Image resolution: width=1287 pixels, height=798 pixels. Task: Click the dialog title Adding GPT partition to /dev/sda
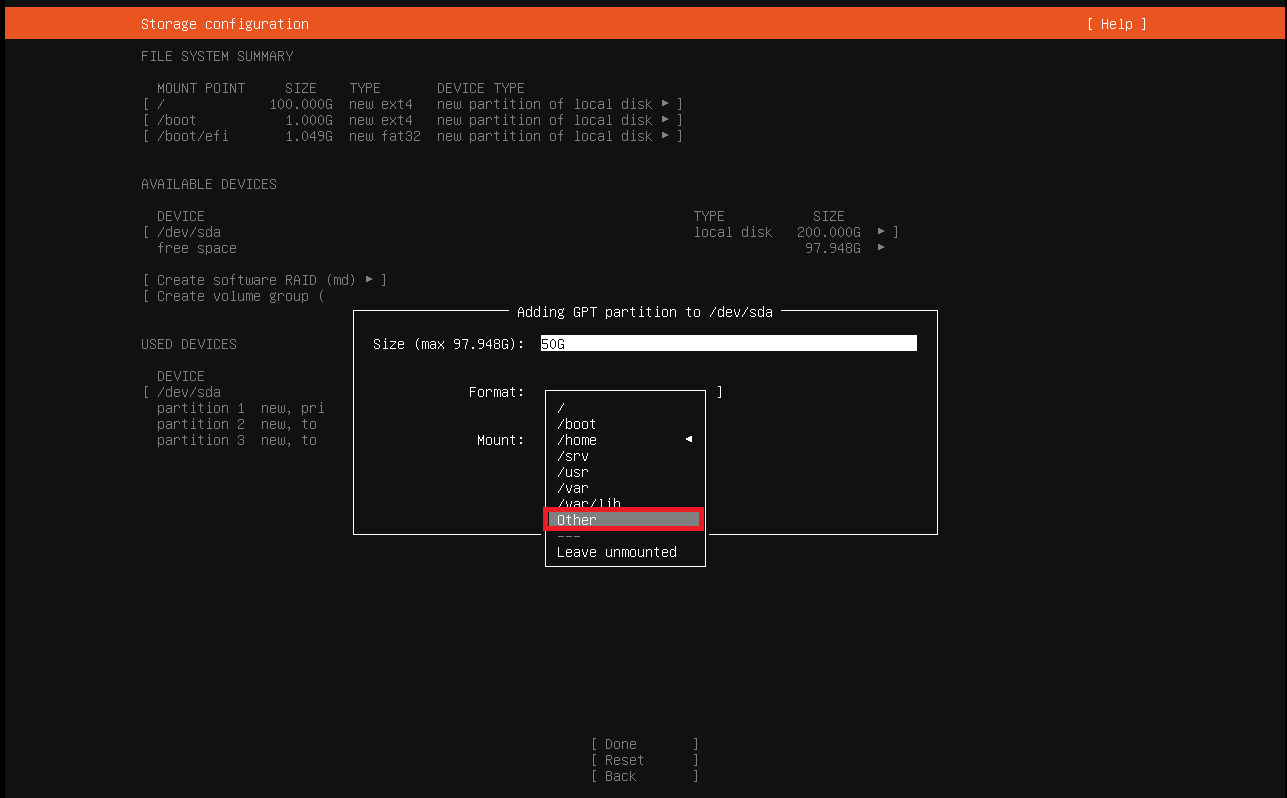tap(645, 312)
